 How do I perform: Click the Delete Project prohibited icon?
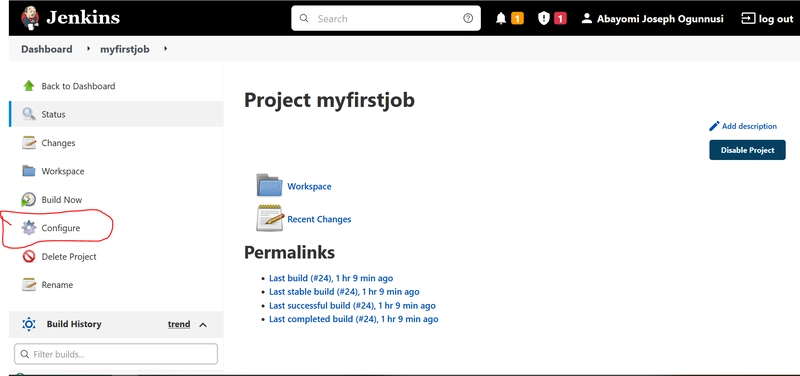pyautogui.click(x=29, y=257)
